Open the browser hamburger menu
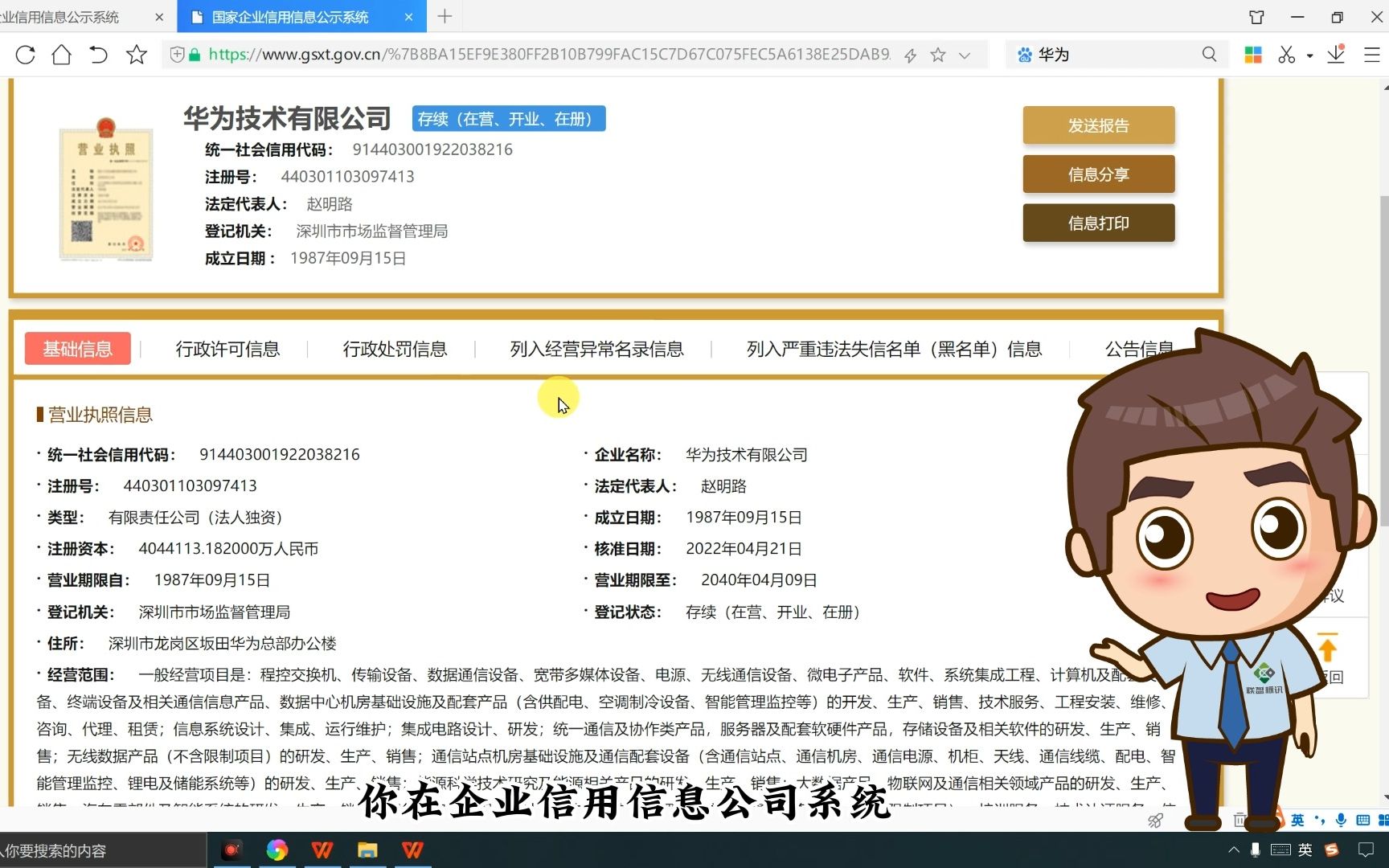The width and height of the screenshot is (1389, 868). coord(1371,55)
